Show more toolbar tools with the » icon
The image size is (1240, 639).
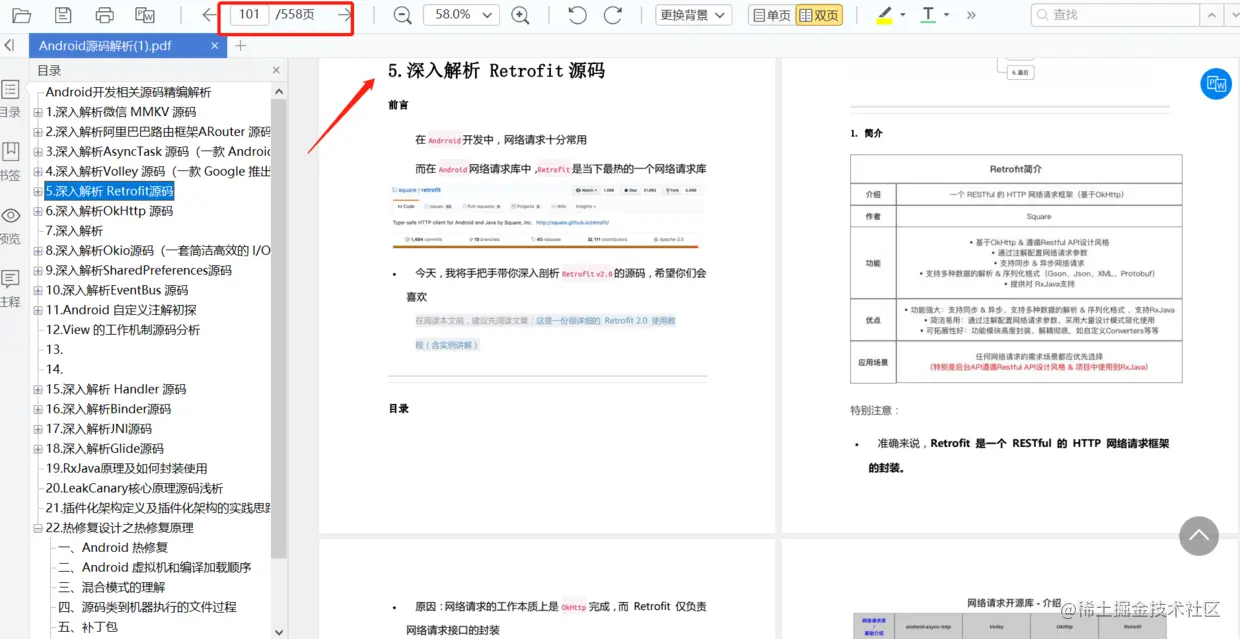click(x=971, y=15)
